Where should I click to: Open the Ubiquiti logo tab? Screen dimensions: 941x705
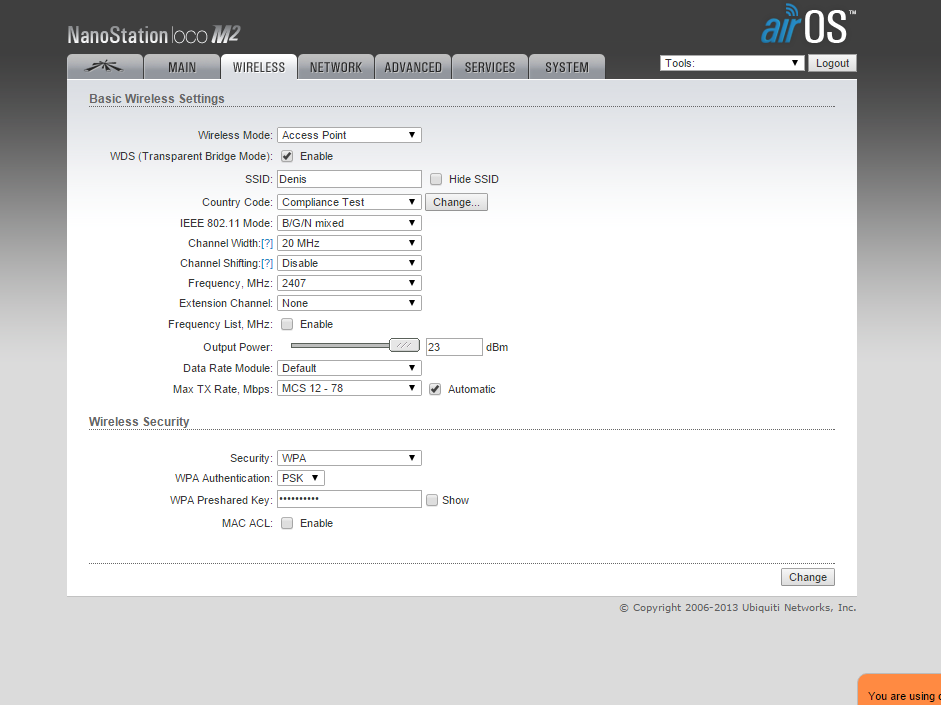coord(105,67)
